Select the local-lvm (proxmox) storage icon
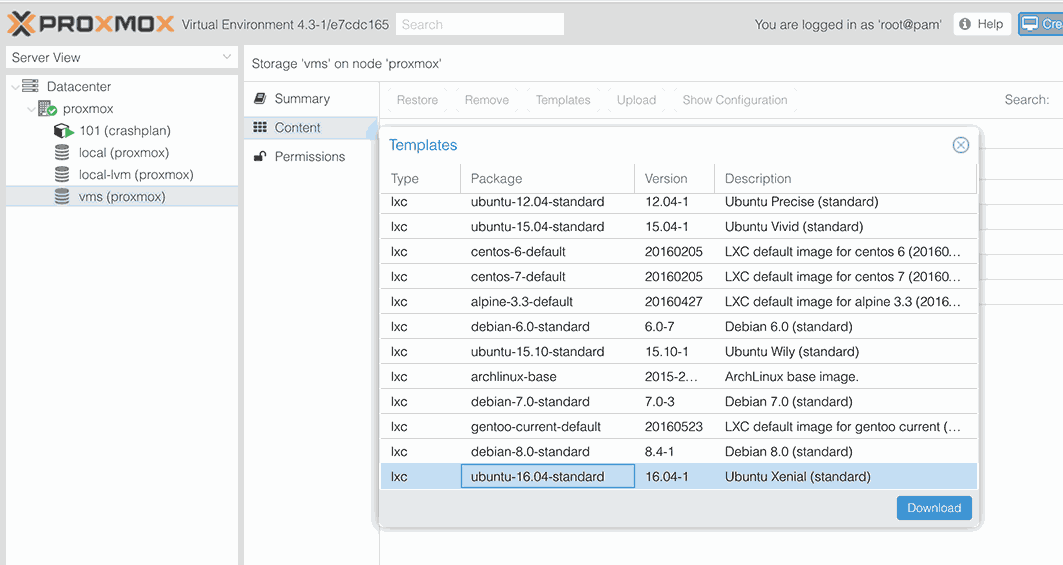The width and height of the screenshot is (1063, 565). (x=62, y=174)
